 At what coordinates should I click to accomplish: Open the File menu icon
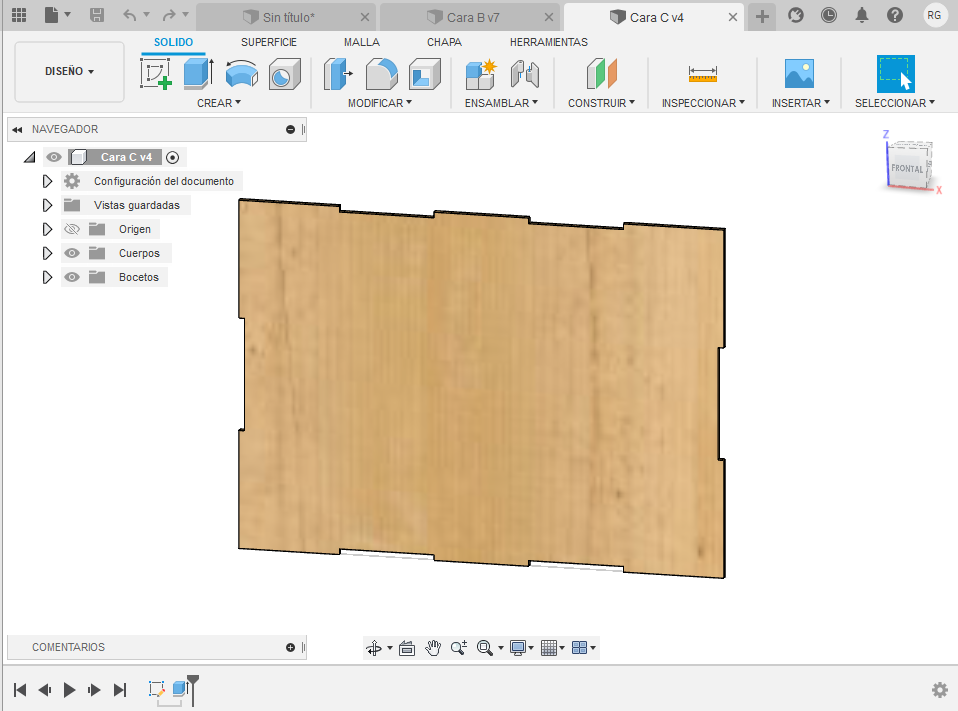tap(52, 15)
